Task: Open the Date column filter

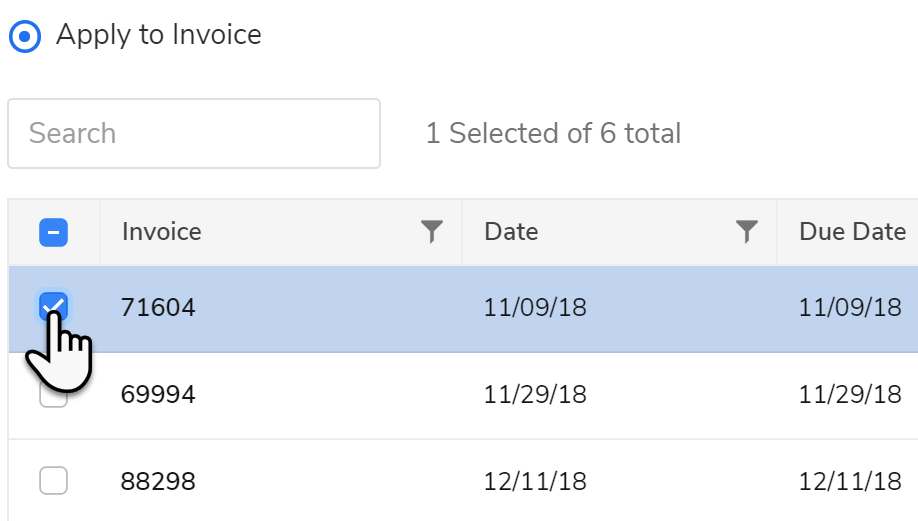Action: coord(746,232)
